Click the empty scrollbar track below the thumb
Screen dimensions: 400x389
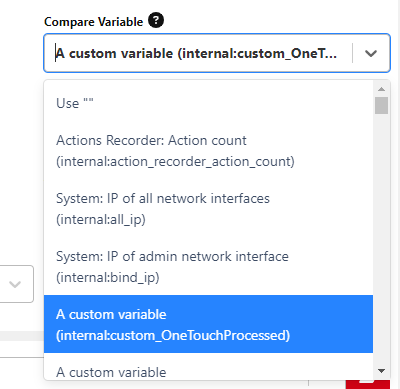pos(381,240)
